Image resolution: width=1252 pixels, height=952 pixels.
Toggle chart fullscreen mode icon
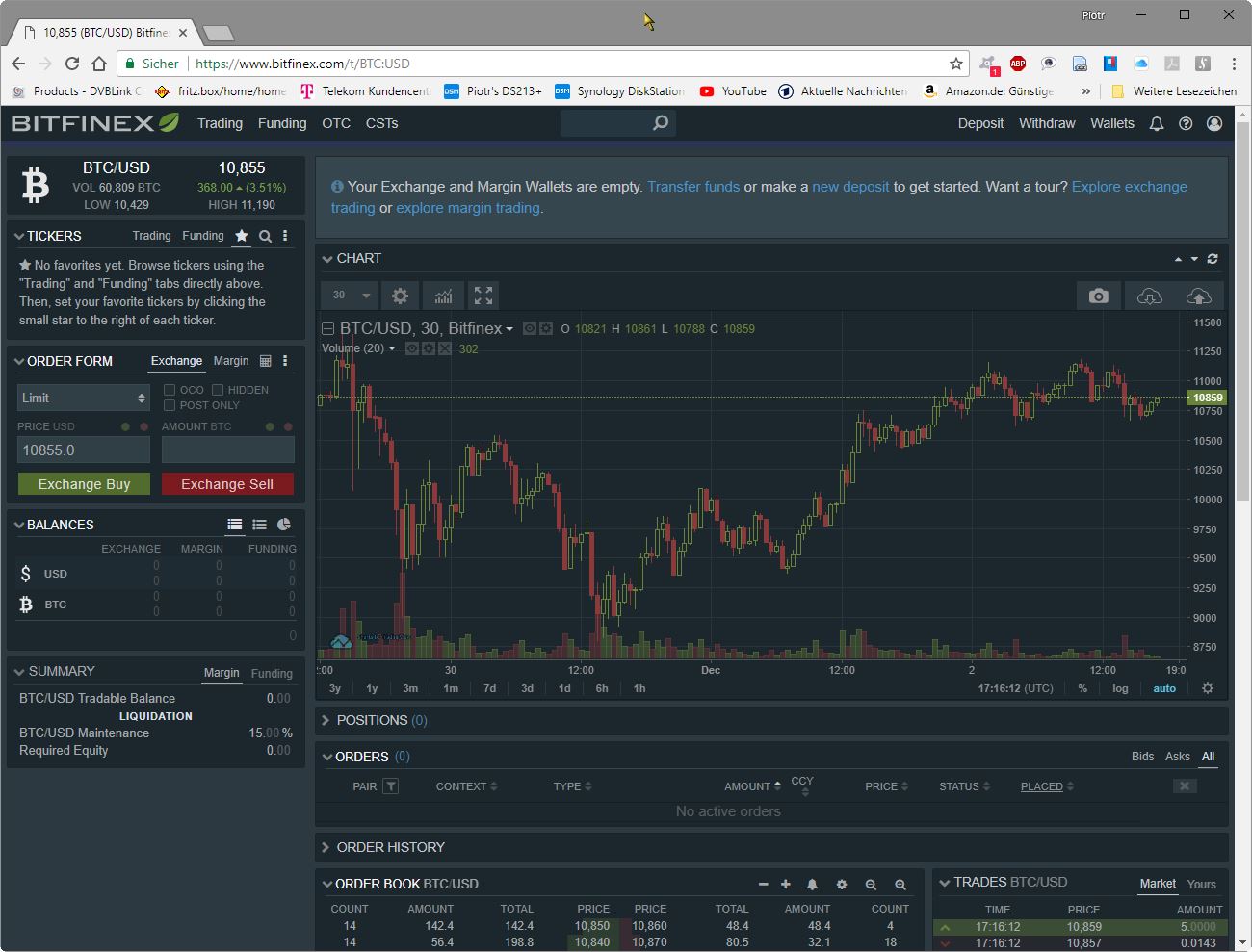pyautogui.click(x=483, y=296)
